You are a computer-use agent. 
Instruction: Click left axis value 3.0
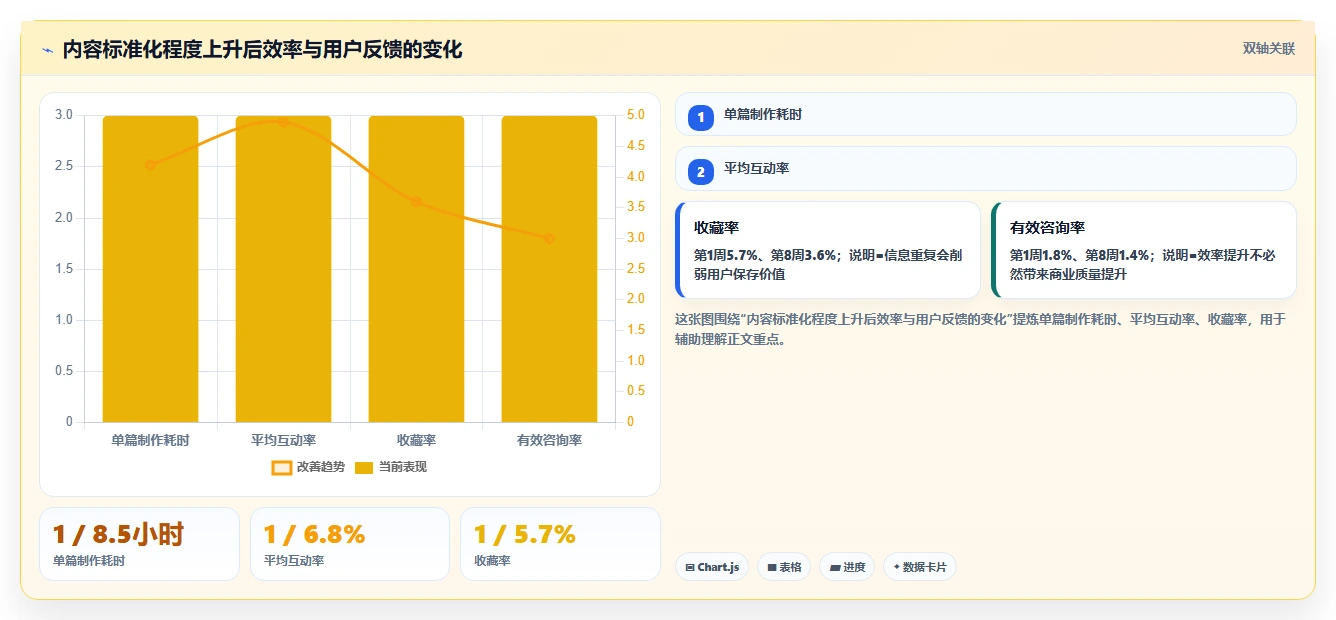click(x=64, y=115)
